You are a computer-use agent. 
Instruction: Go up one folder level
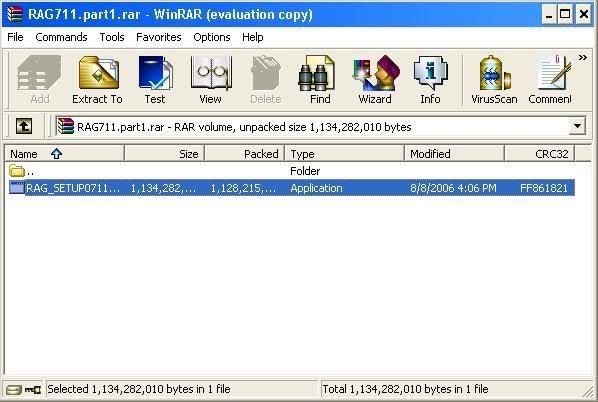click(24, 126)
